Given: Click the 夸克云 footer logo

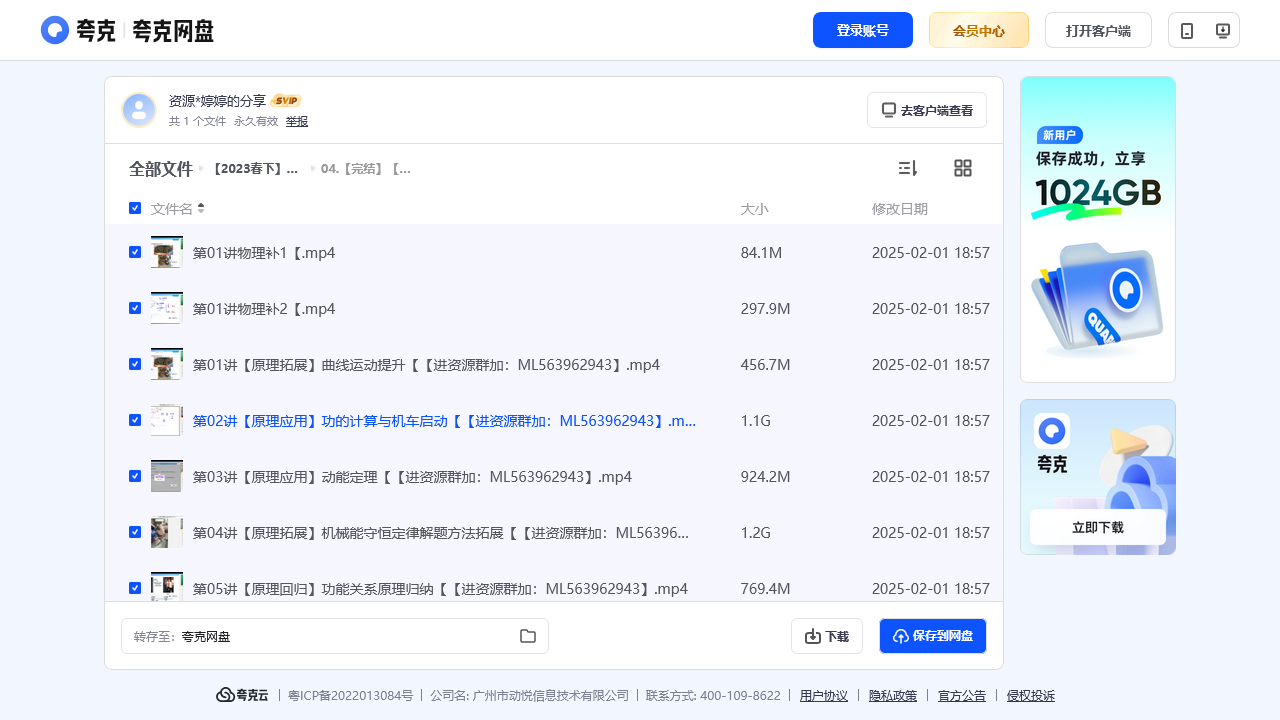Looking at the screenshot, I should pos(242,695).
